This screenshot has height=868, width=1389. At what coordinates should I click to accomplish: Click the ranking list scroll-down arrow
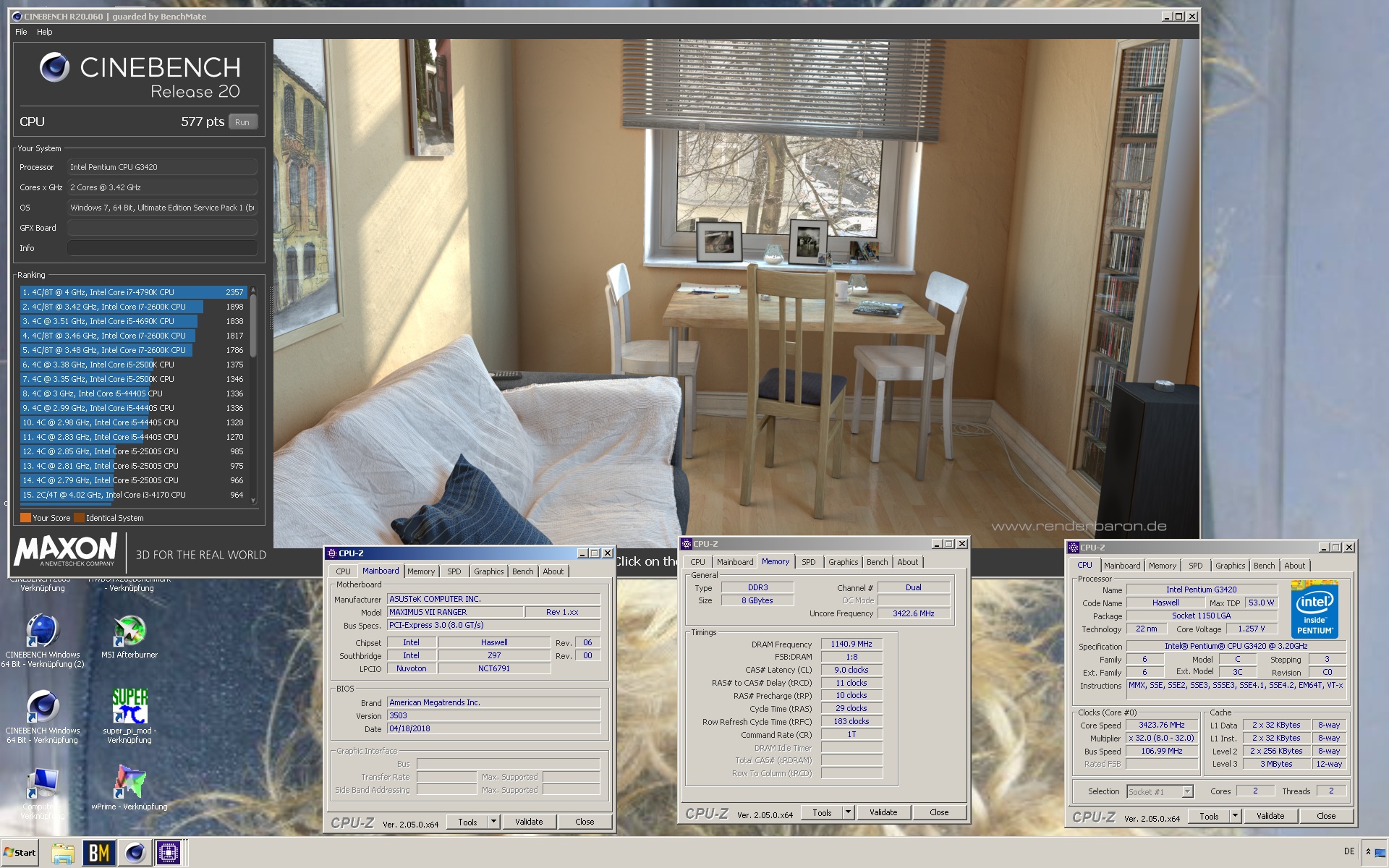click(x=253, y=501)
